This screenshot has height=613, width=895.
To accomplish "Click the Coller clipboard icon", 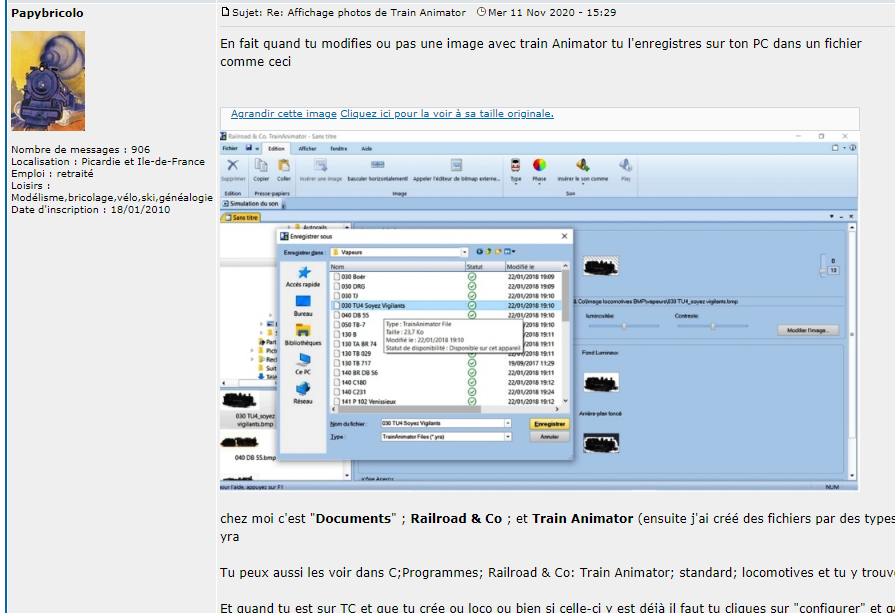I will tap(284, 166).
